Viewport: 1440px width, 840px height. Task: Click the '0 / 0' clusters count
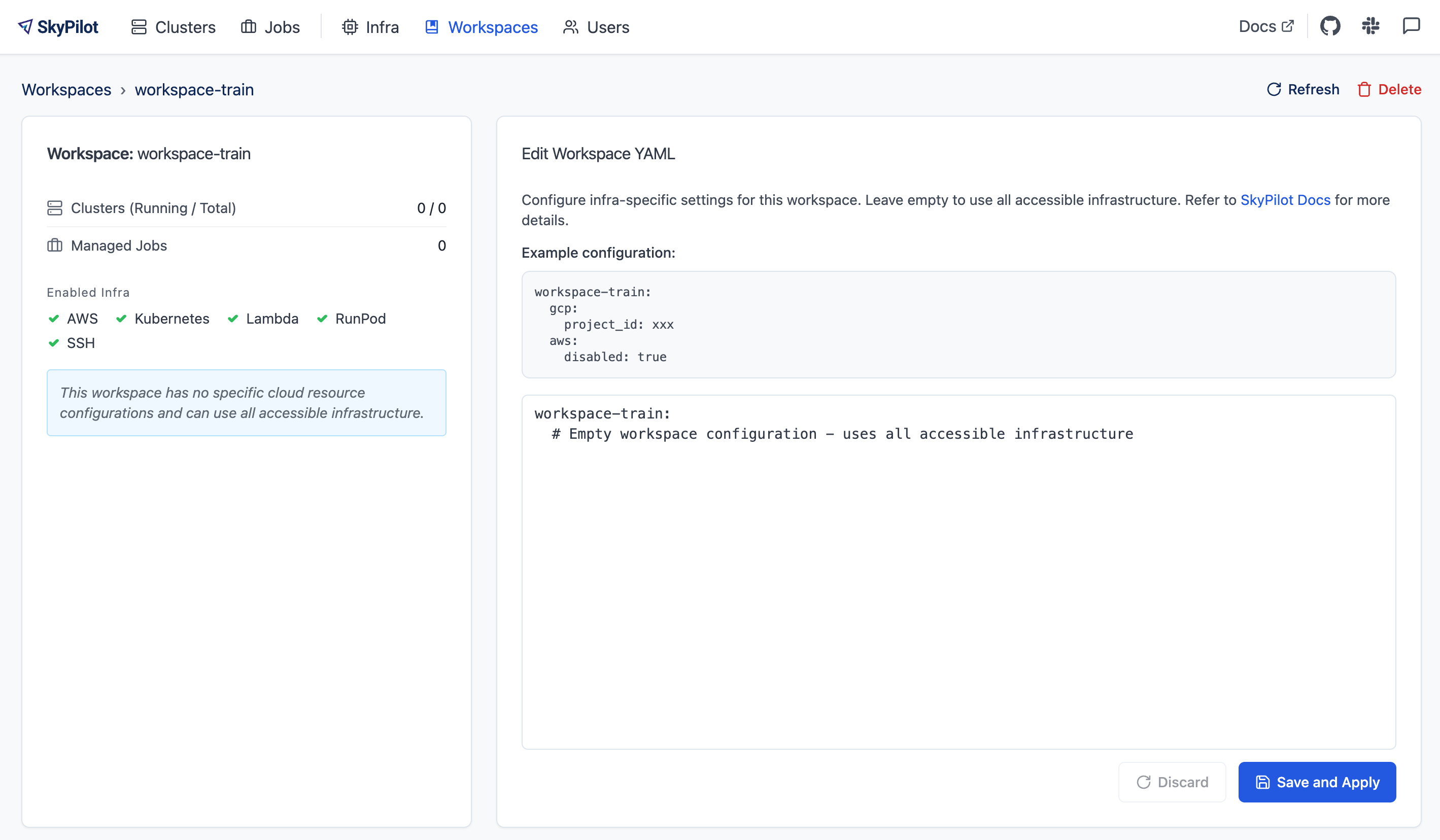[431, 208]
